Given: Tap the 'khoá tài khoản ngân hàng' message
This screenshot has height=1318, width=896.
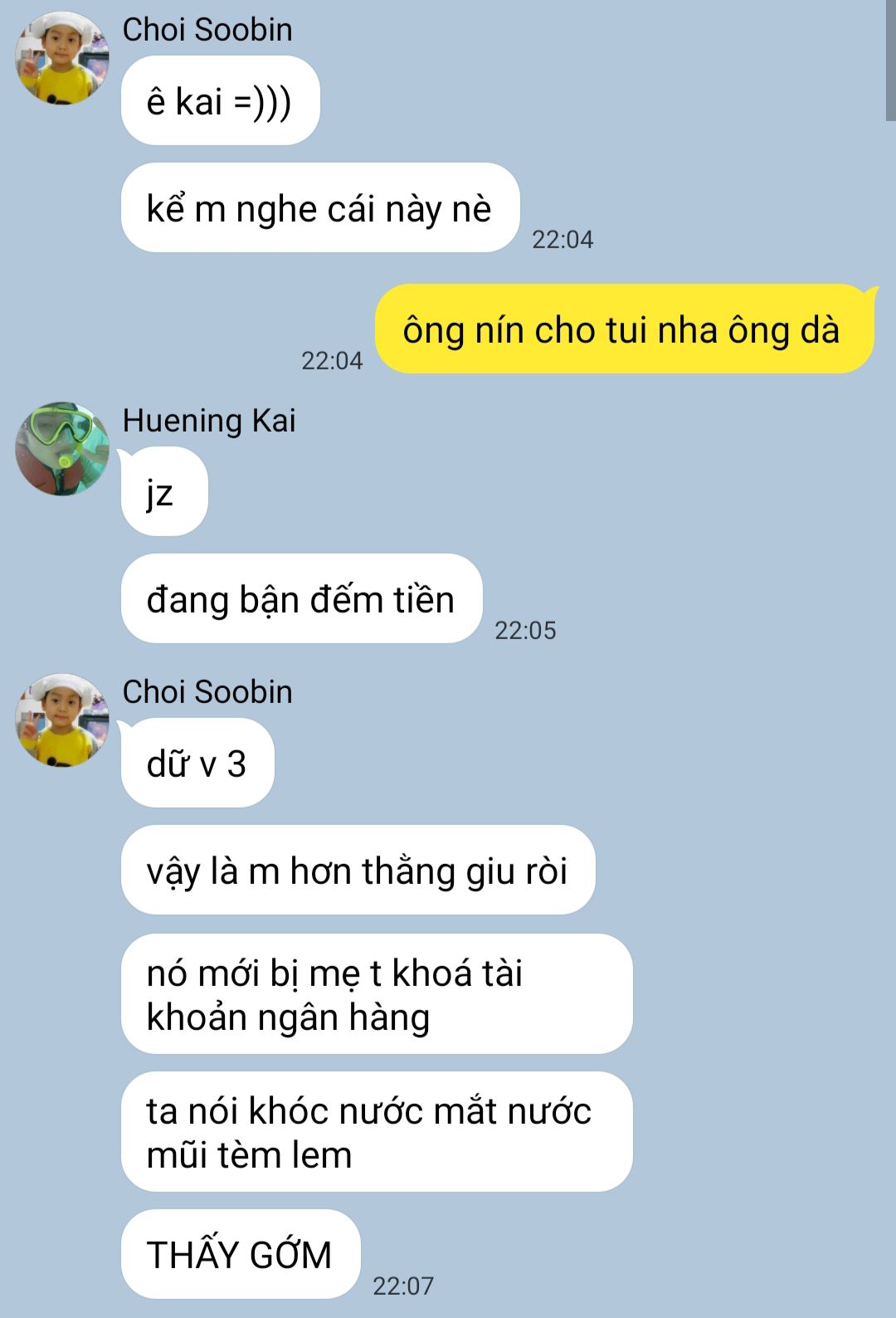Looking at the screenshot, I should [377, 993].
